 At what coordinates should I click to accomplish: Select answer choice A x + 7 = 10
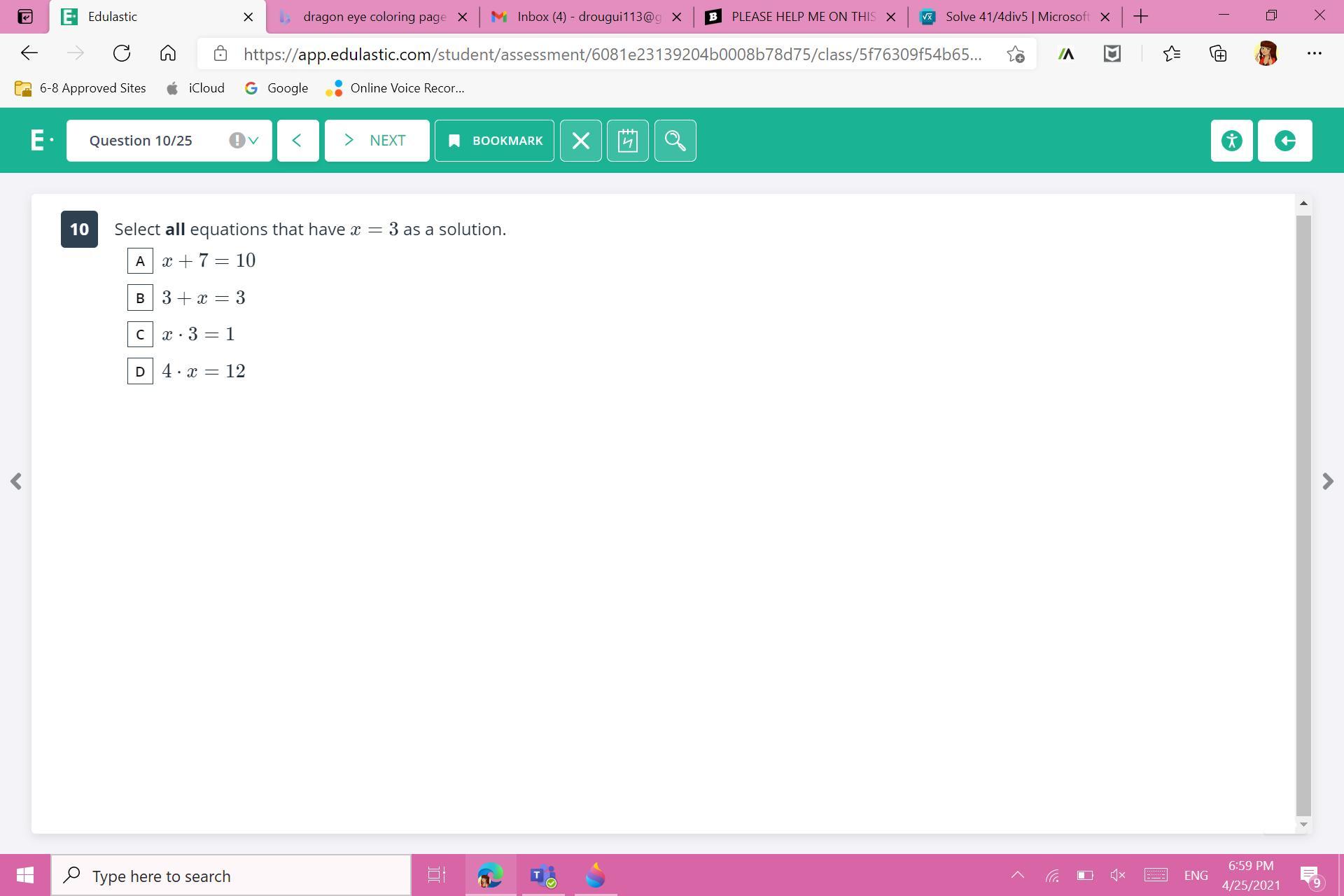pos(140,261)
